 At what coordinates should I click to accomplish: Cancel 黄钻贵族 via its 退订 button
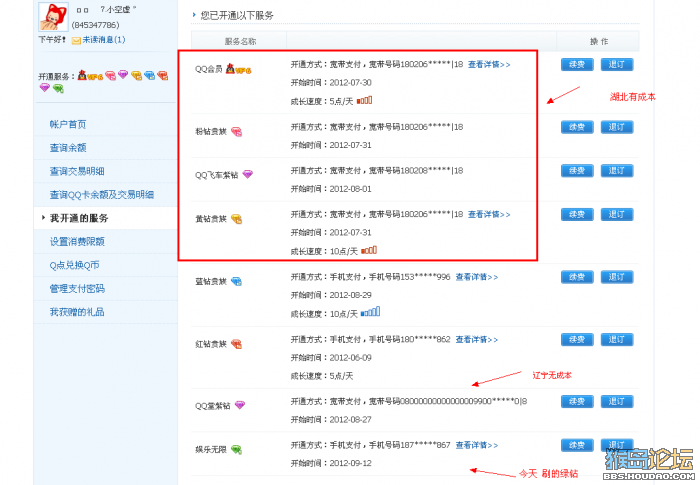pos(617,214)
